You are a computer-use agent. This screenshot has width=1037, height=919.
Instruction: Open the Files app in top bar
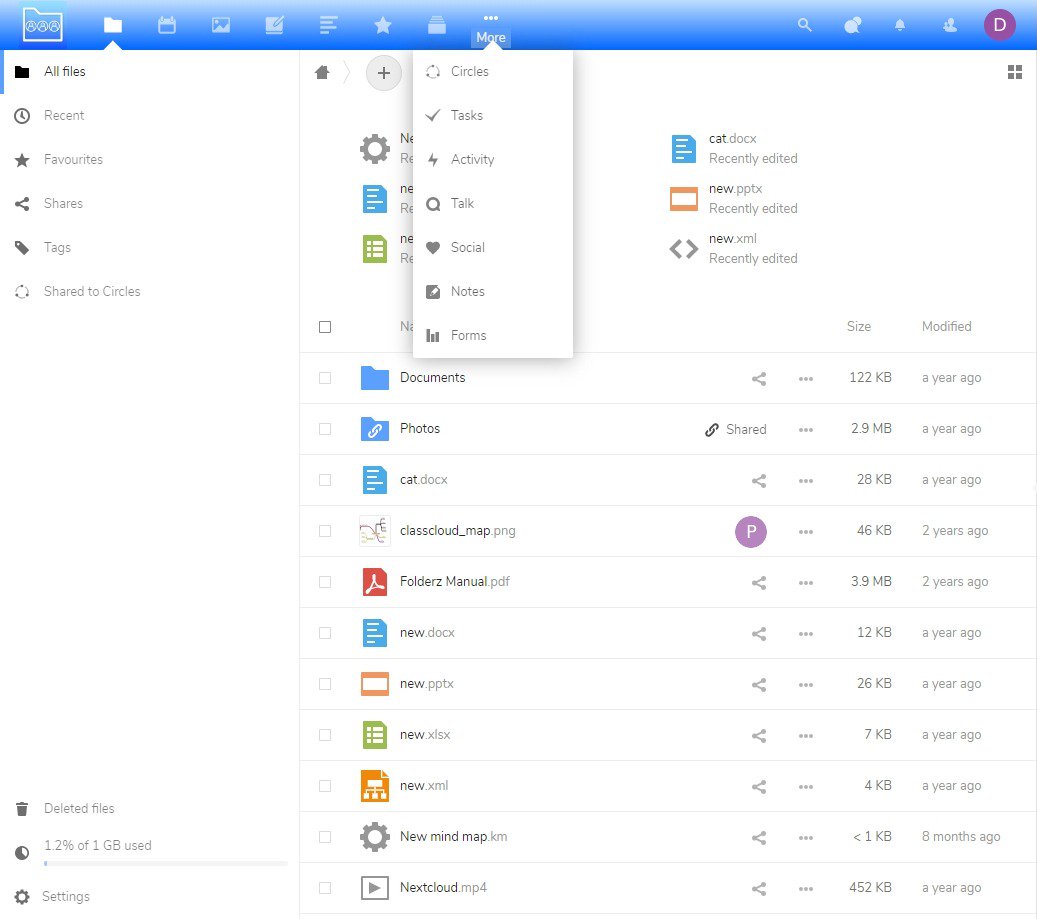[113, 26]
